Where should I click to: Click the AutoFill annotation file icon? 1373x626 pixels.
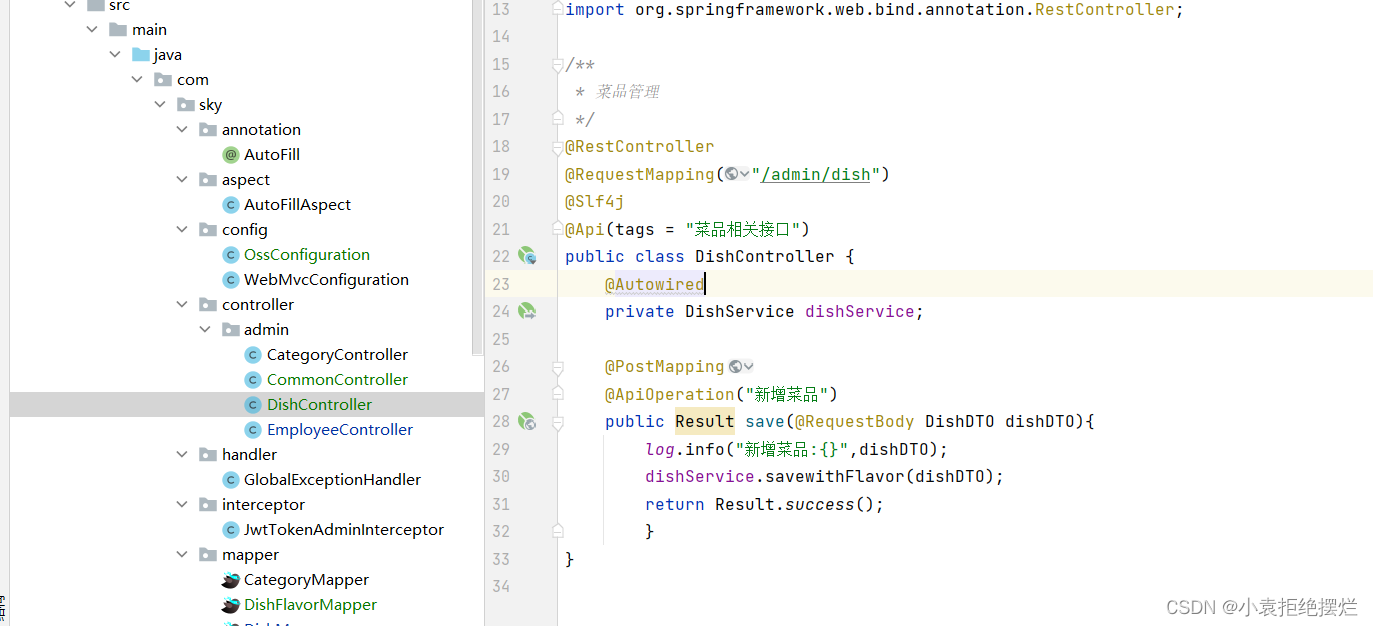[x=231, y=155]
